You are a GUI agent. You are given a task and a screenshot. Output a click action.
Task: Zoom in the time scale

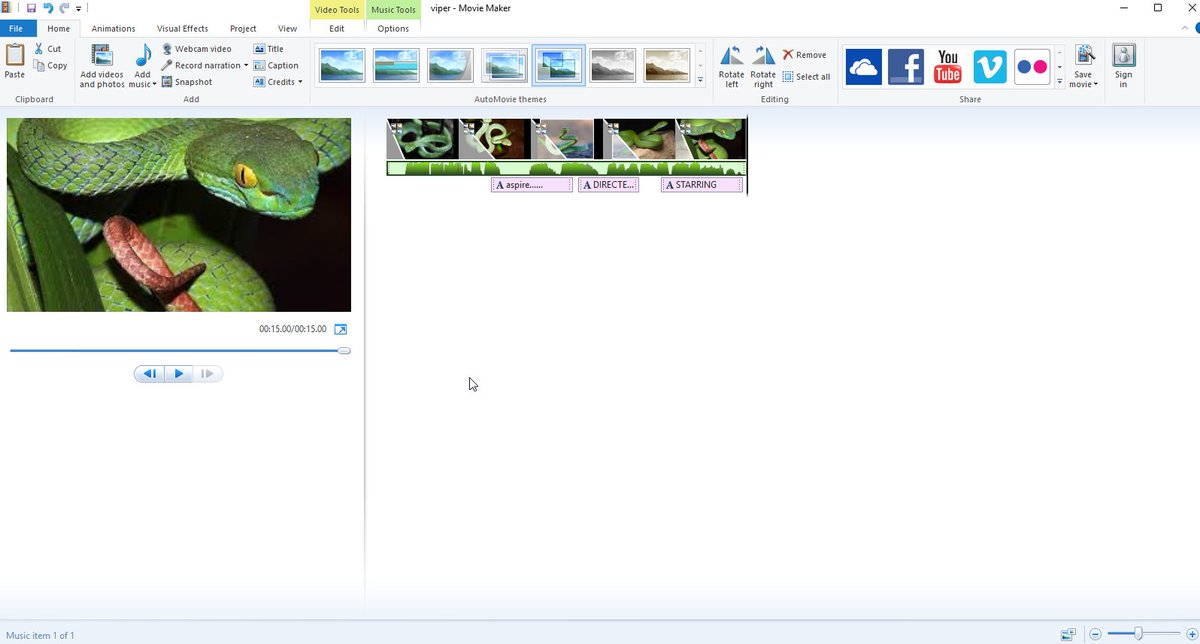[x=1190, y=634]
